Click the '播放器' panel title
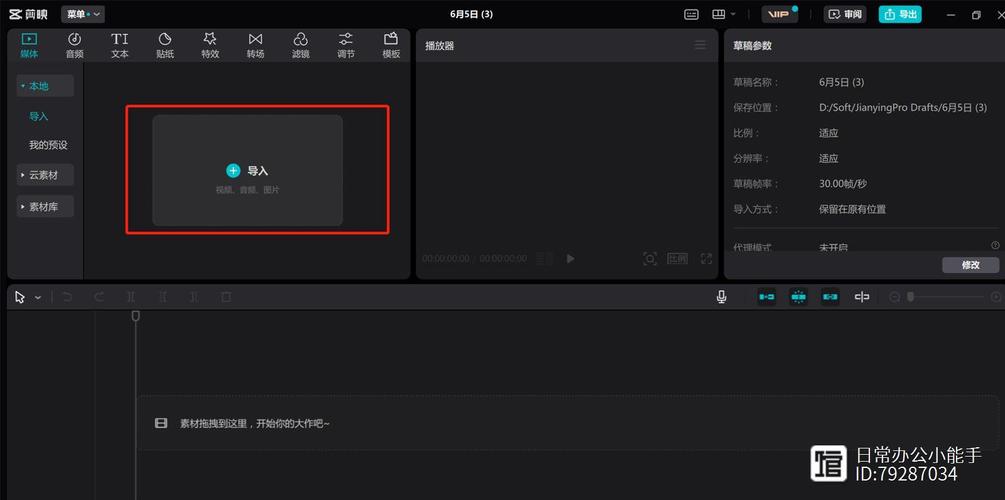Screen dimensions: 1005x500 click(440, 46)
